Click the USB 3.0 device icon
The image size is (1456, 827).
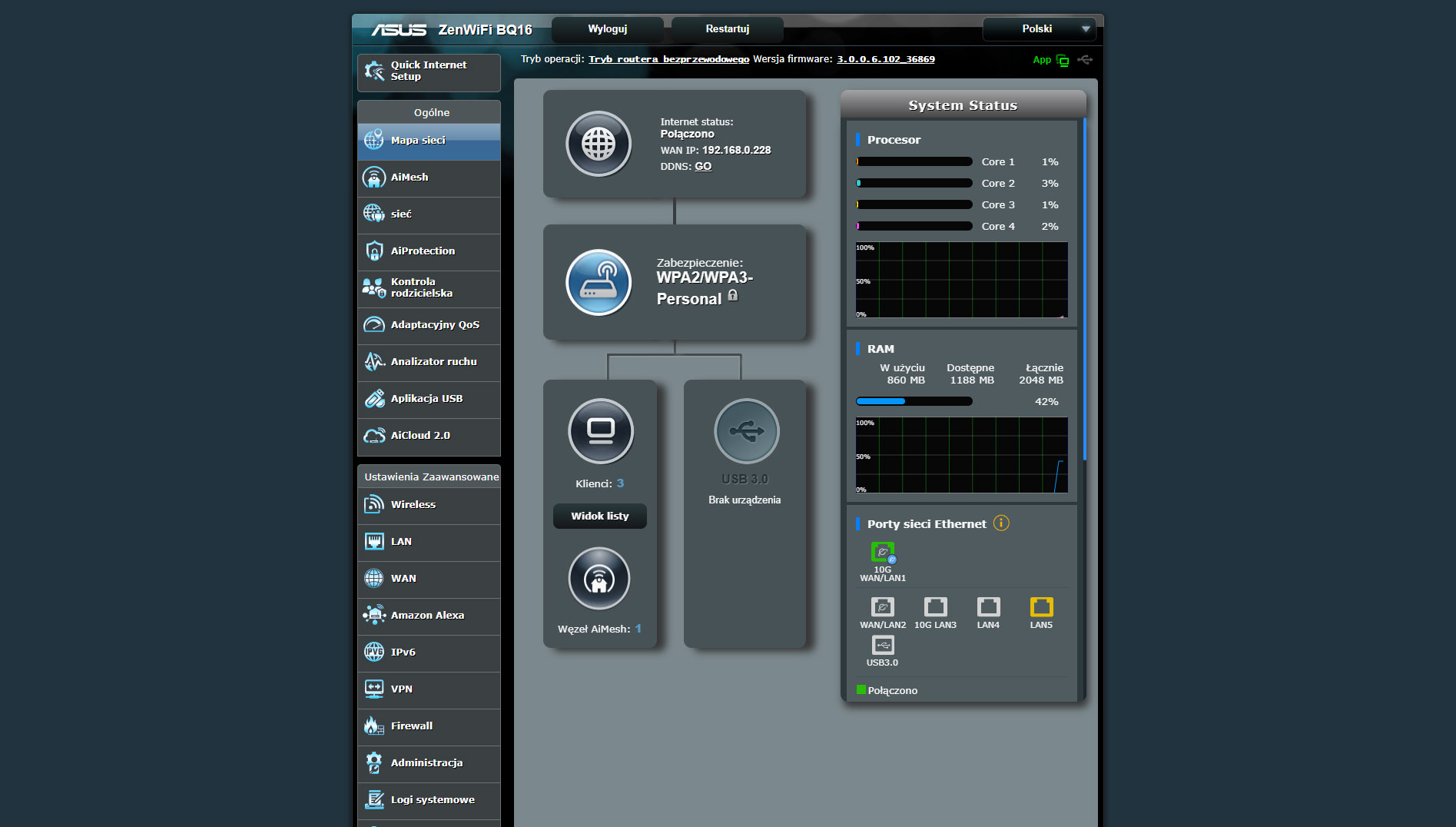tap(746, 431)
